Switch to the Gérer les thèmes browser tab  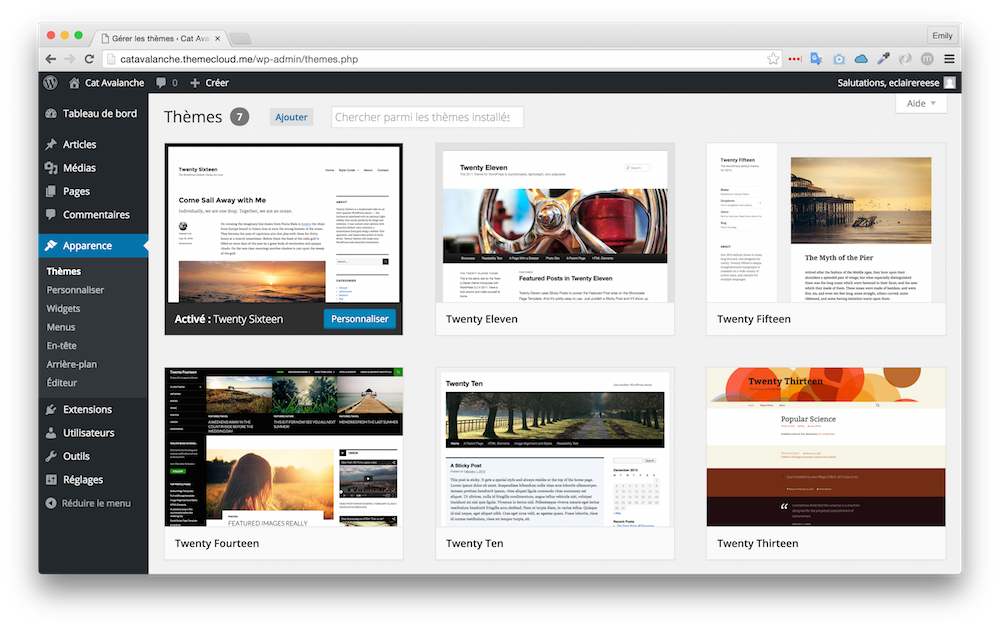pyautogui.click(x=159, y=38)
